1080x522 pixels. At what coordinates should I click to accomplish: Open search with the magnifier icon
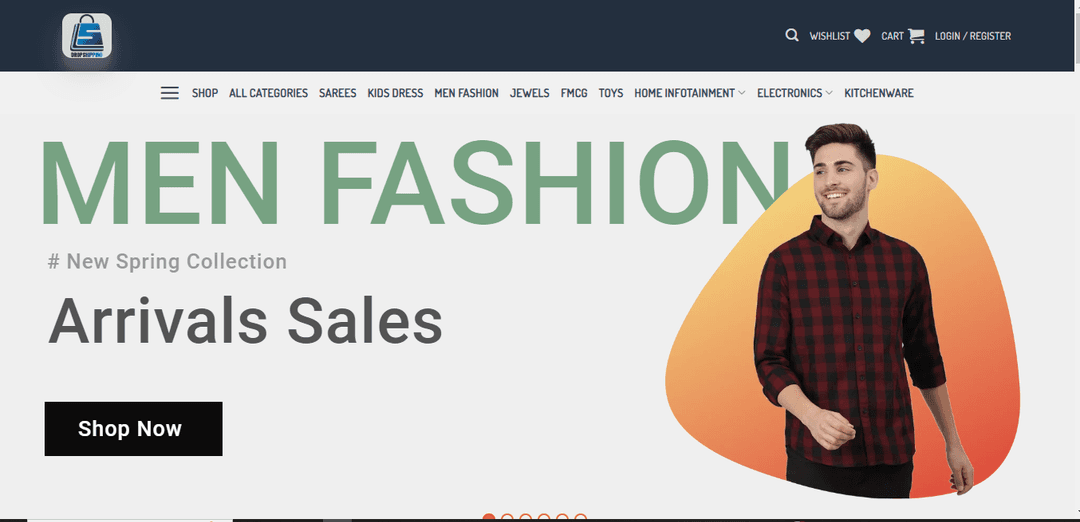pyautogui.click(x=792, y=35)
